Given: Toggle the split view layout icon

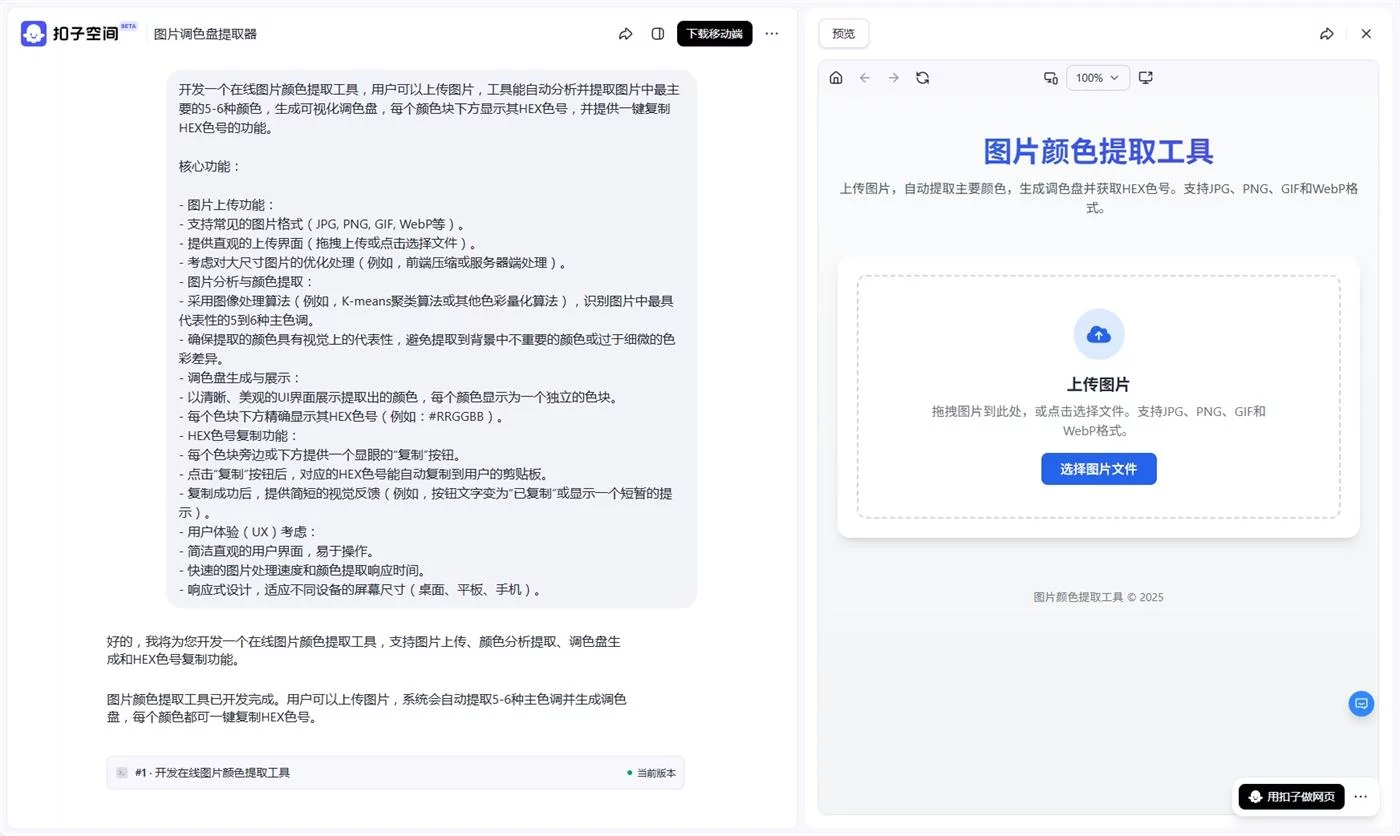Looking at the screenshot, I should [657, 33].
